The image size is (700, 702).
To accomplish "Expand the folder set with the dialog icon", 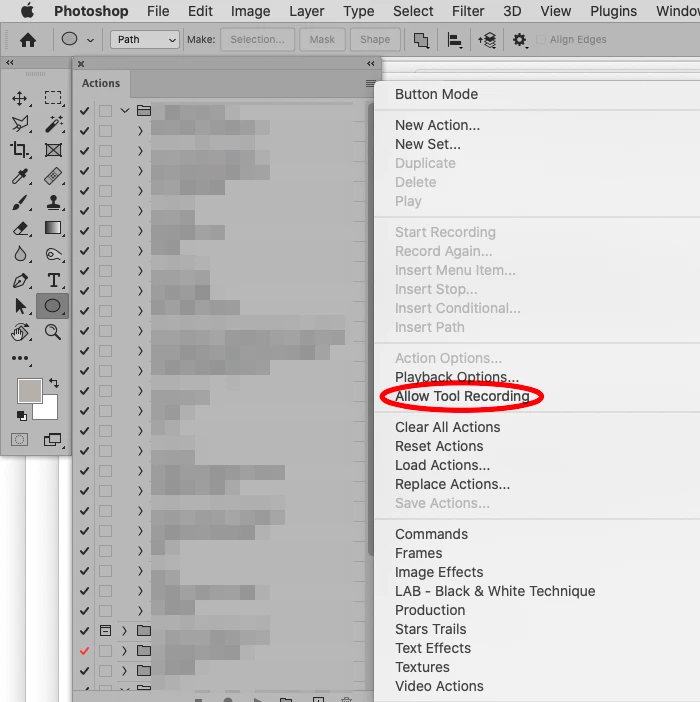I will click(x=124, y=631).
